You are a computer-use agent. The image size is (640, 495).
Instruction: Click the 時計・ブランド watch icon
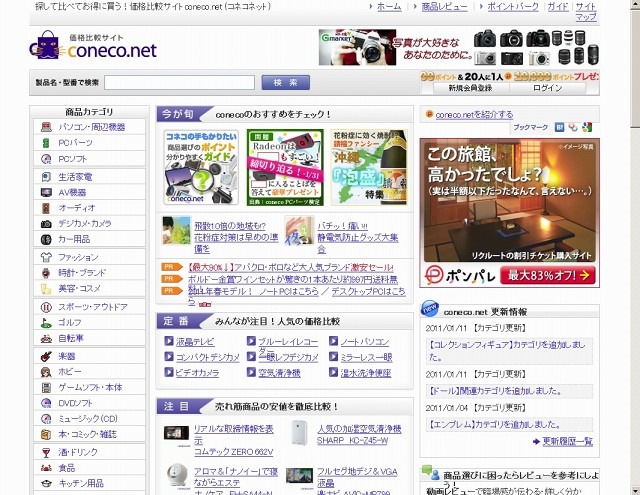(x=46, y=273)
